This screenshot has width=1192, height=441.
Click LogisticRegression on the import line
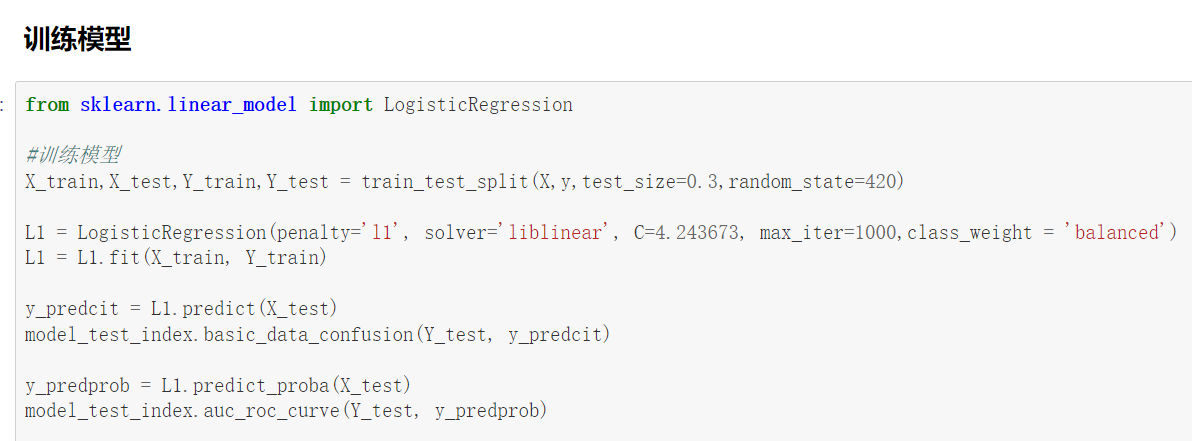click(478, 105)
